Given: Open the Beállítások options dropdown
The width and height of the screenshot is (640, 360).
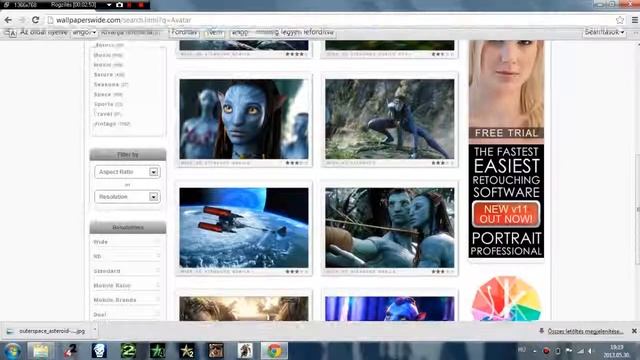Looking at the screenshot, I should 604,32.
